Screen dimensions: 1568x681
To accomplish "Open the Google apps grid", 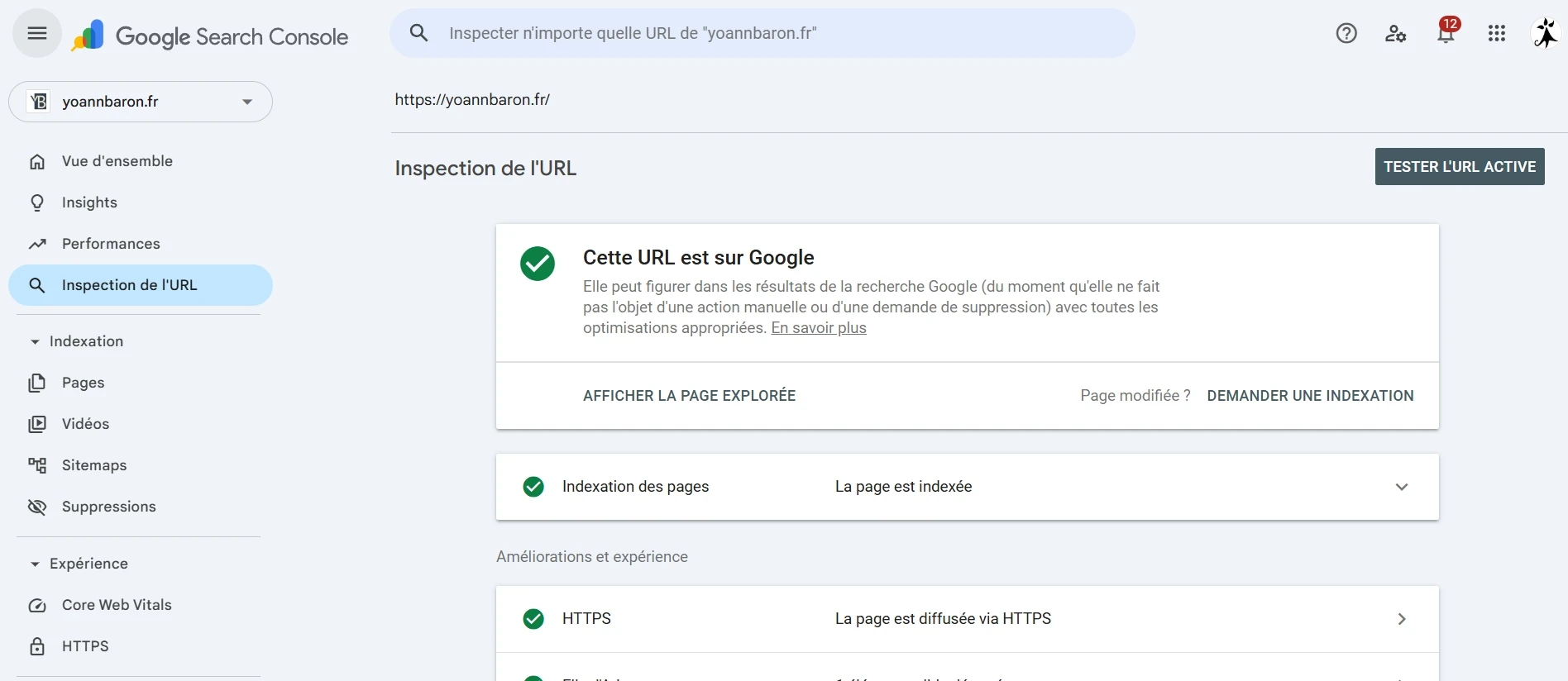I will point(1497,33).
